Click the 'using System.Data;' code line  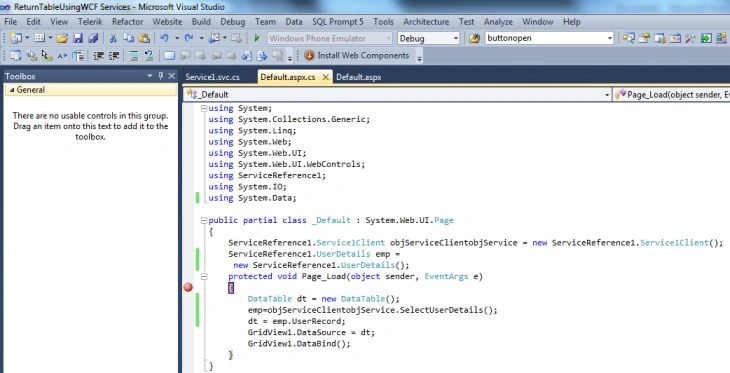[252, 198]
